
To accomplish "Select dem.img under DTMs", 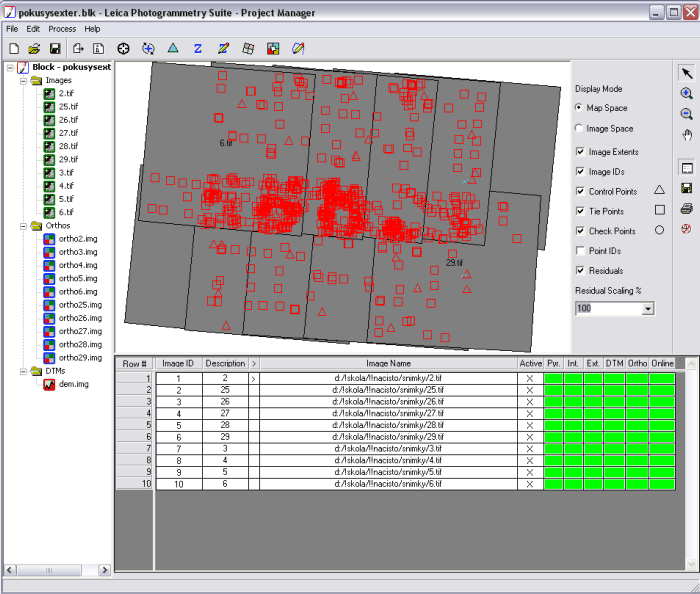I will pyautogui.click(x=74, y=384).
